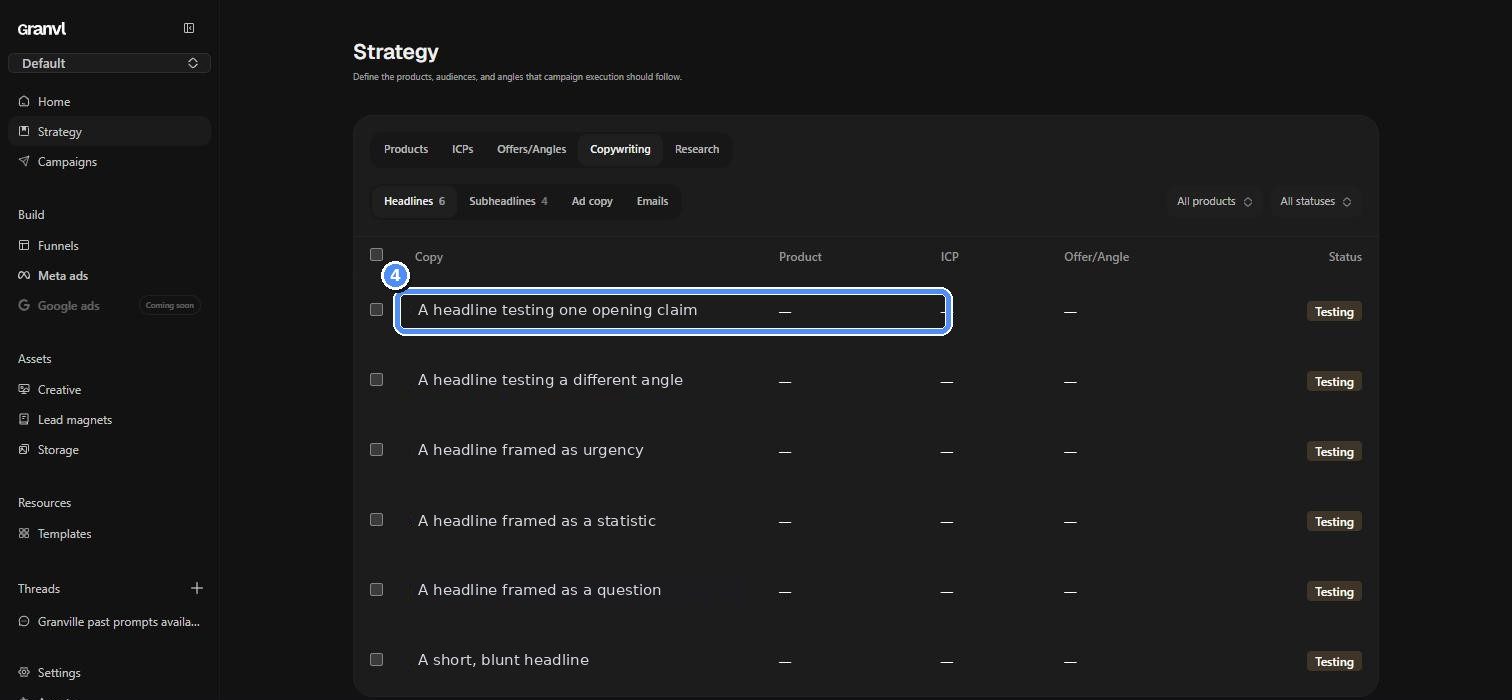The width and height of the screenshot is (1512, 700).
Task: Click the Google ads G icon
Action: click(25, 305)
